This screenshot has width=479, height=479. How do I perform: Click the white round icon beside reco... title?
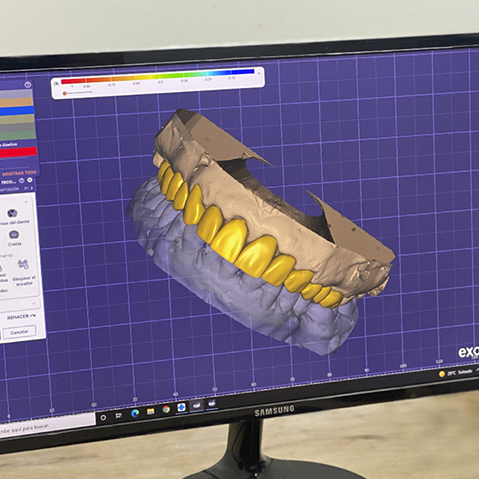30,180
